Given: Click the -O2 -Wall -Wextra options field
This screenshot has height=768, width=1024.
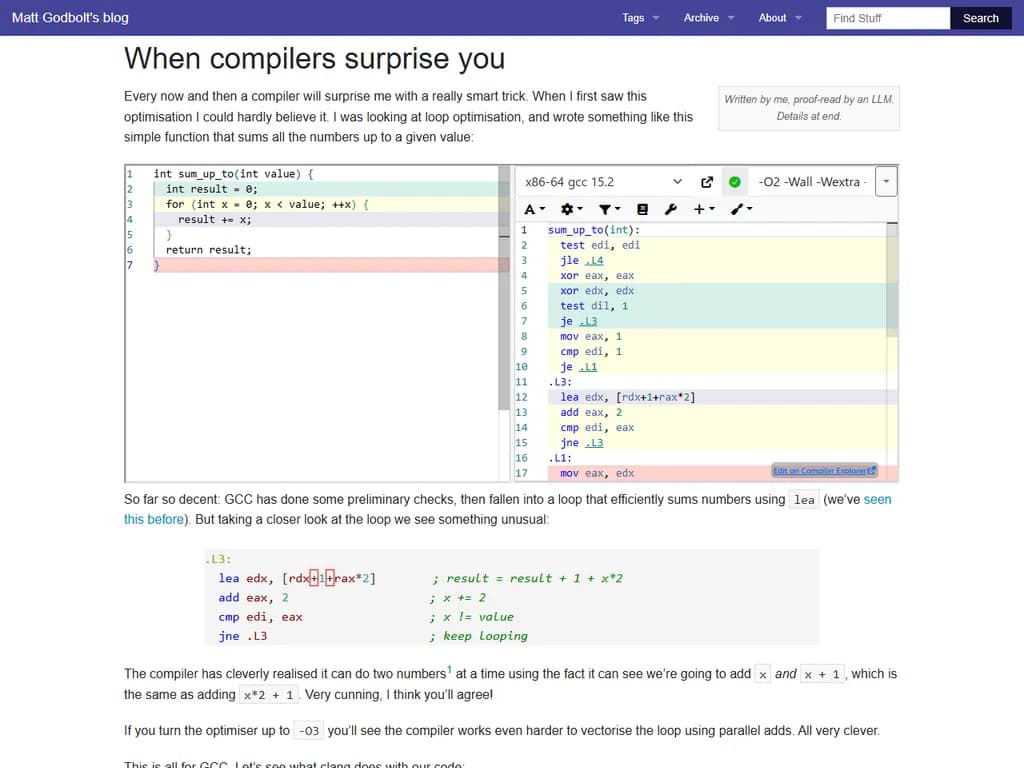Looking at the screenshot, I should (810, 182).
